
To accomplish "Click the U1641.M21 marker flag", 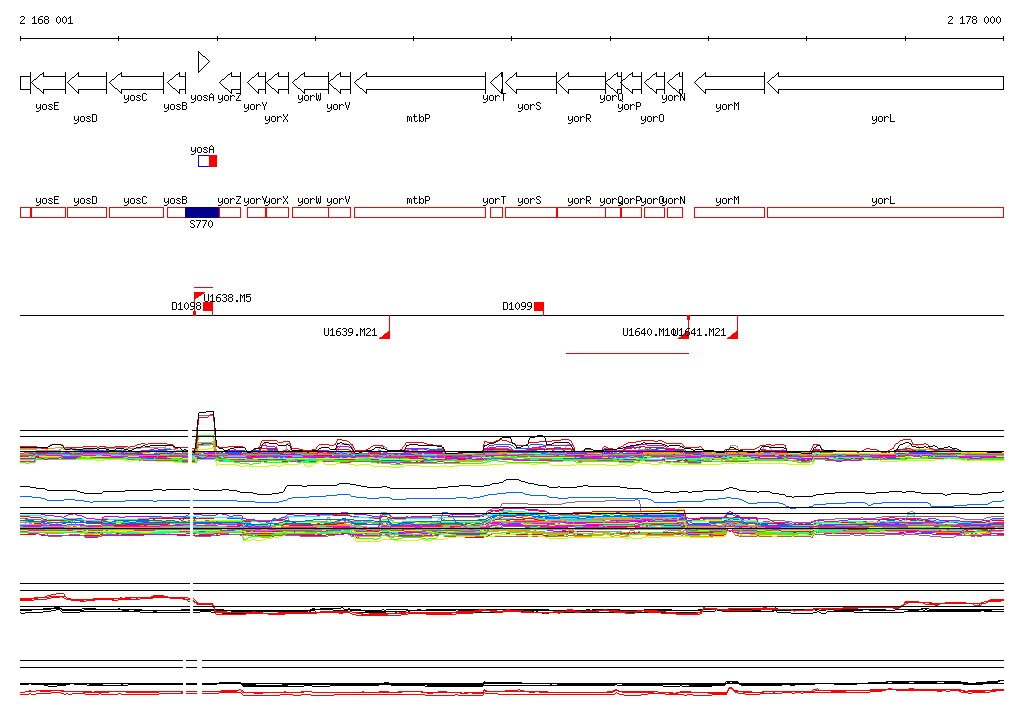I will (x=733, y=333).
